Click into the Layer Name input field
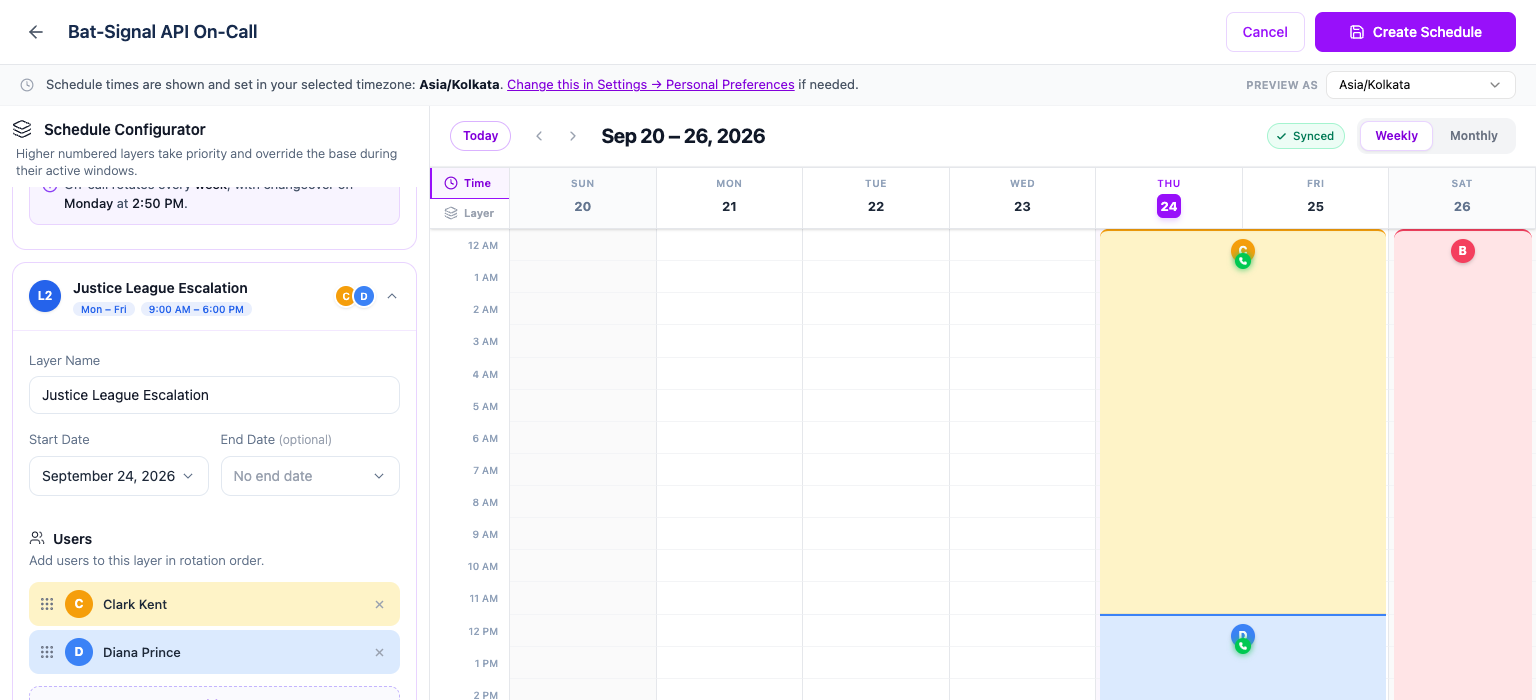The width and height of the screenshot is (1536, 700). point(214,395)
